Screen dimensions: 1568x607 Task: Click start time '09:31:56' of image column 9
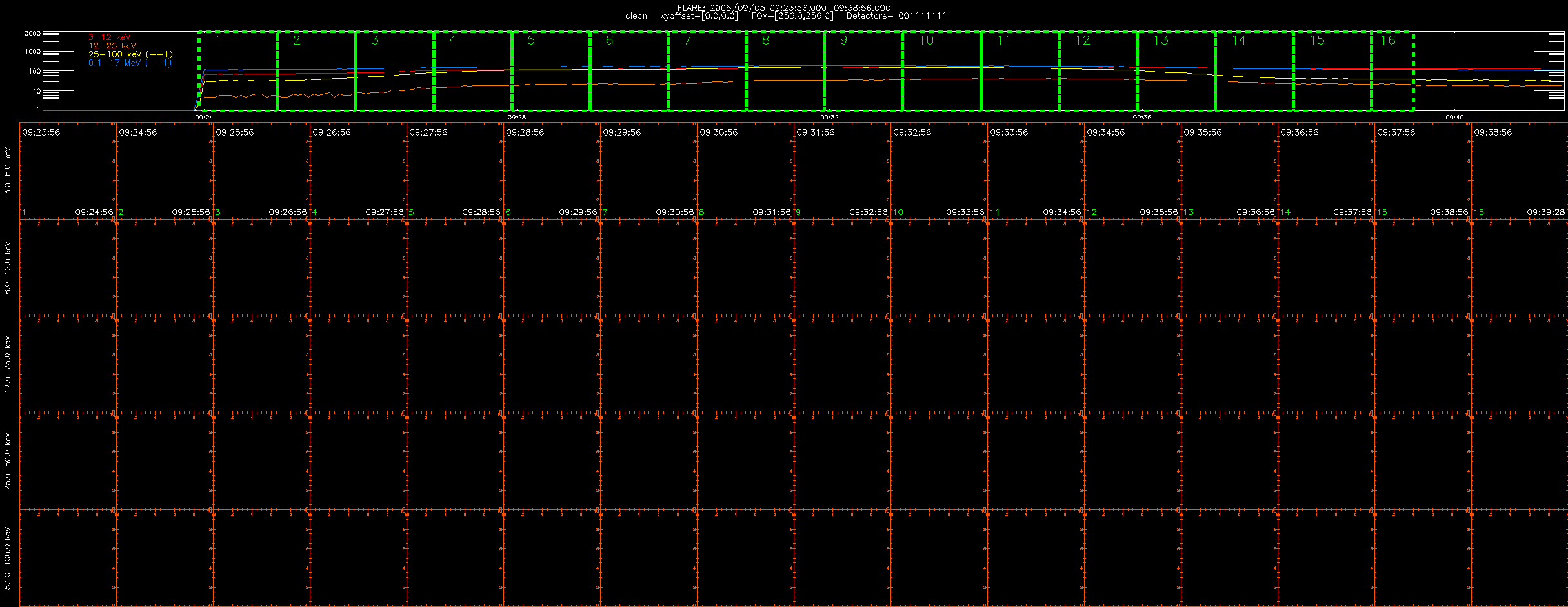pos(816,132)
